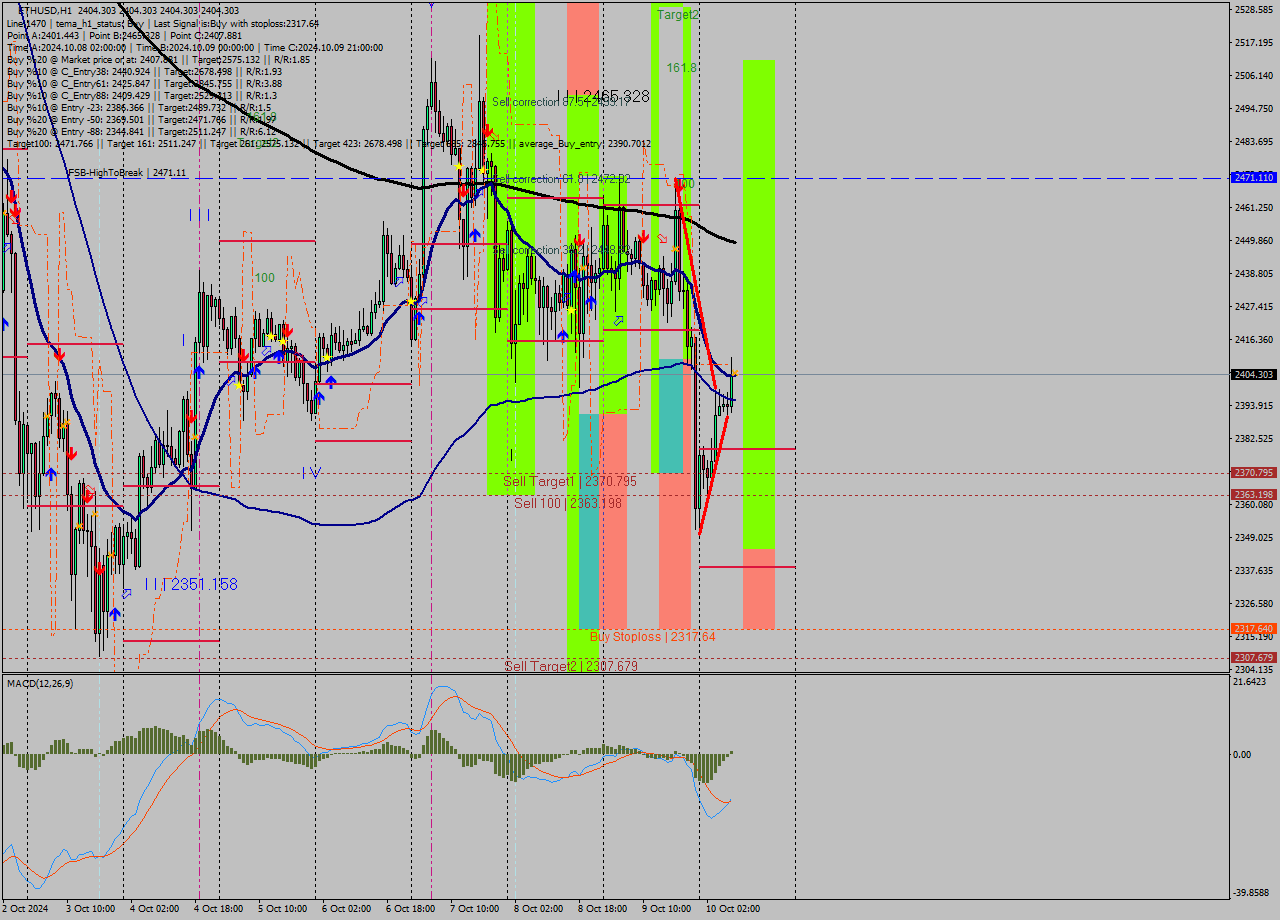The image size is (1280, 920).
Task: Select the blue 'I I I 2351.158' wave label
Action: pyautogui.click(x=190, y=584)
